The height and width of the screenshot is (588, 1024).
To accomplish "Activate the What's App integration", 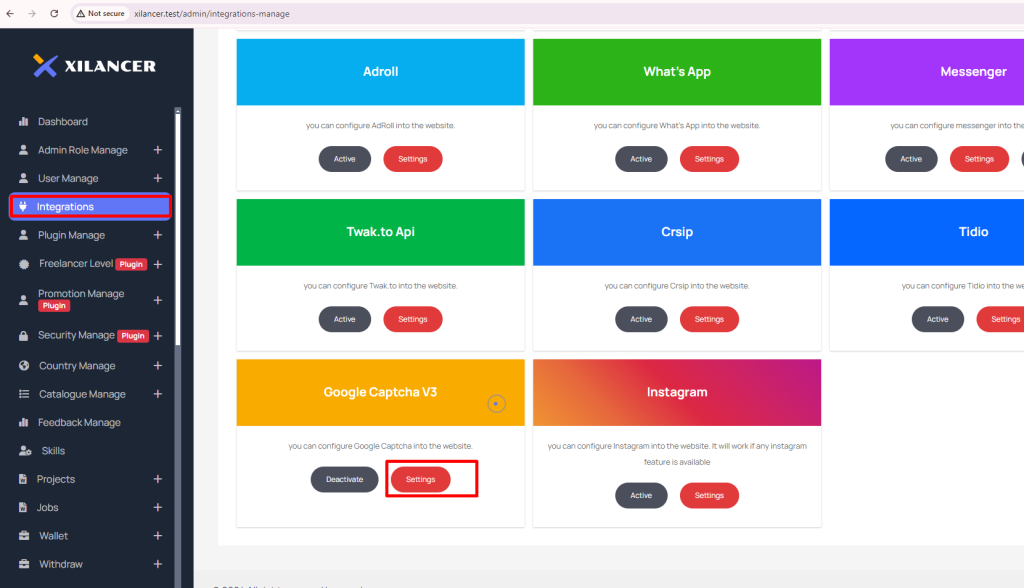I will [641, 159].
